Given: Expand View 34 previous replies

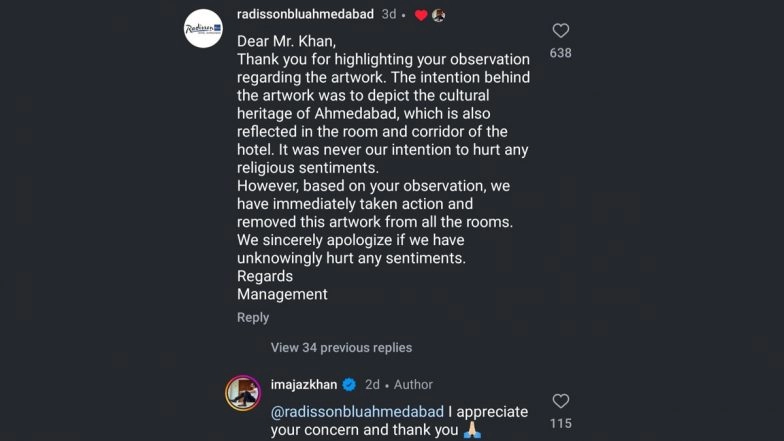Looking at the screenshot, I should 341,348.
